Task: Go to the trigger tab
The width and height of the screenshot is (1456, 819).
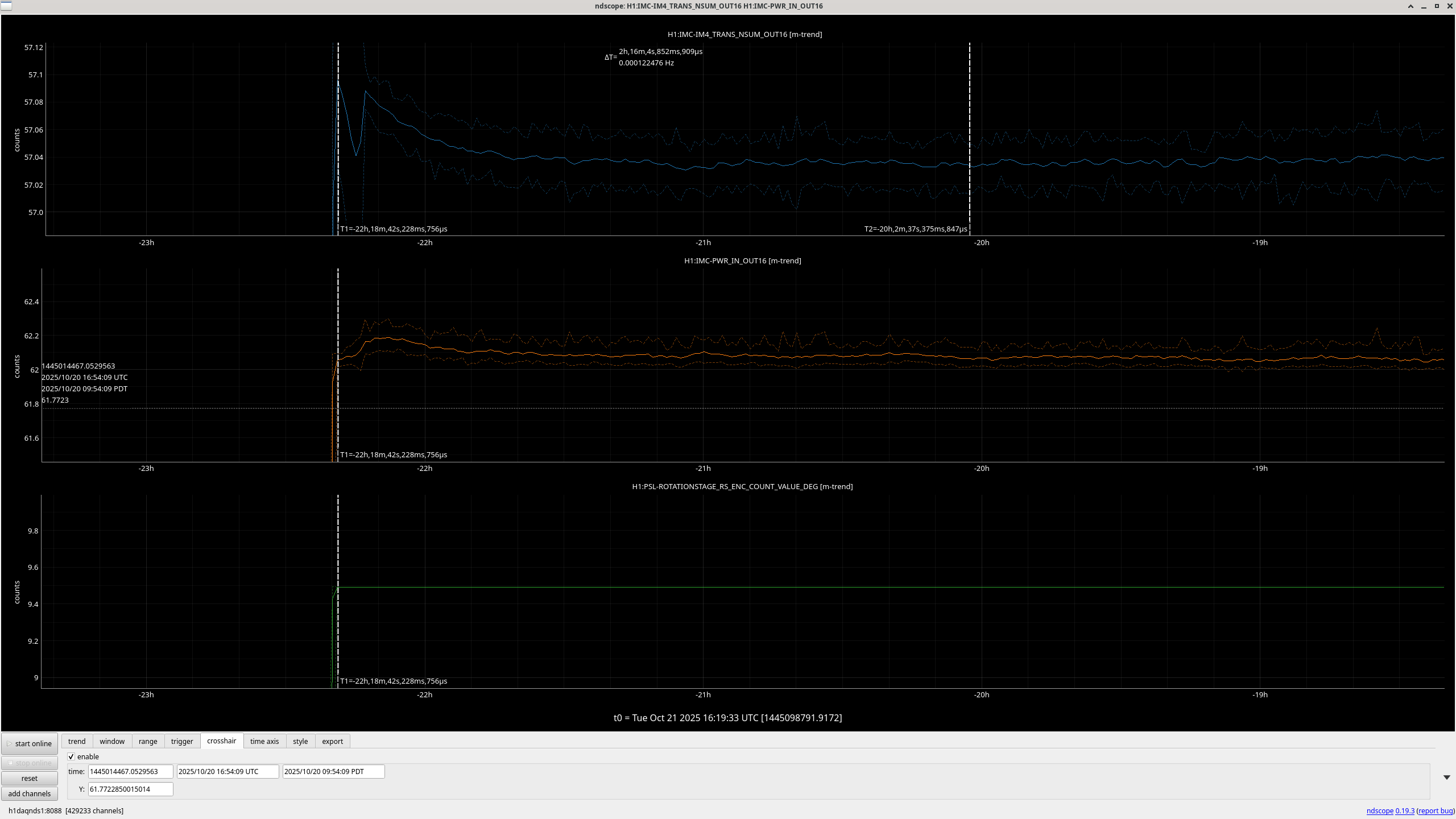Action: (x=182, y=741)
